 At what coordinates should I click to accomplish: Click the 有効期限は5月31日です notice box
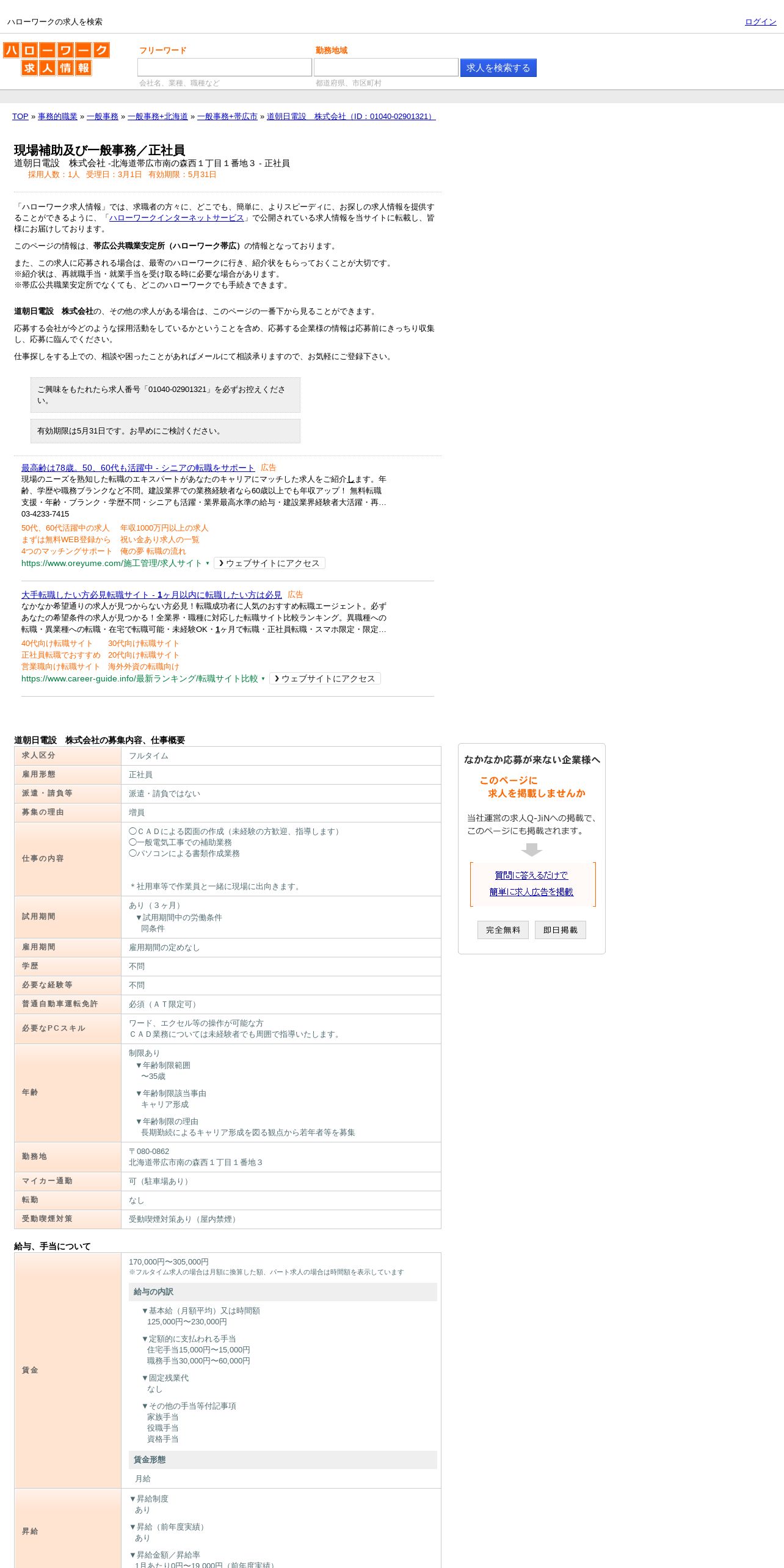(x=165, y=431)
